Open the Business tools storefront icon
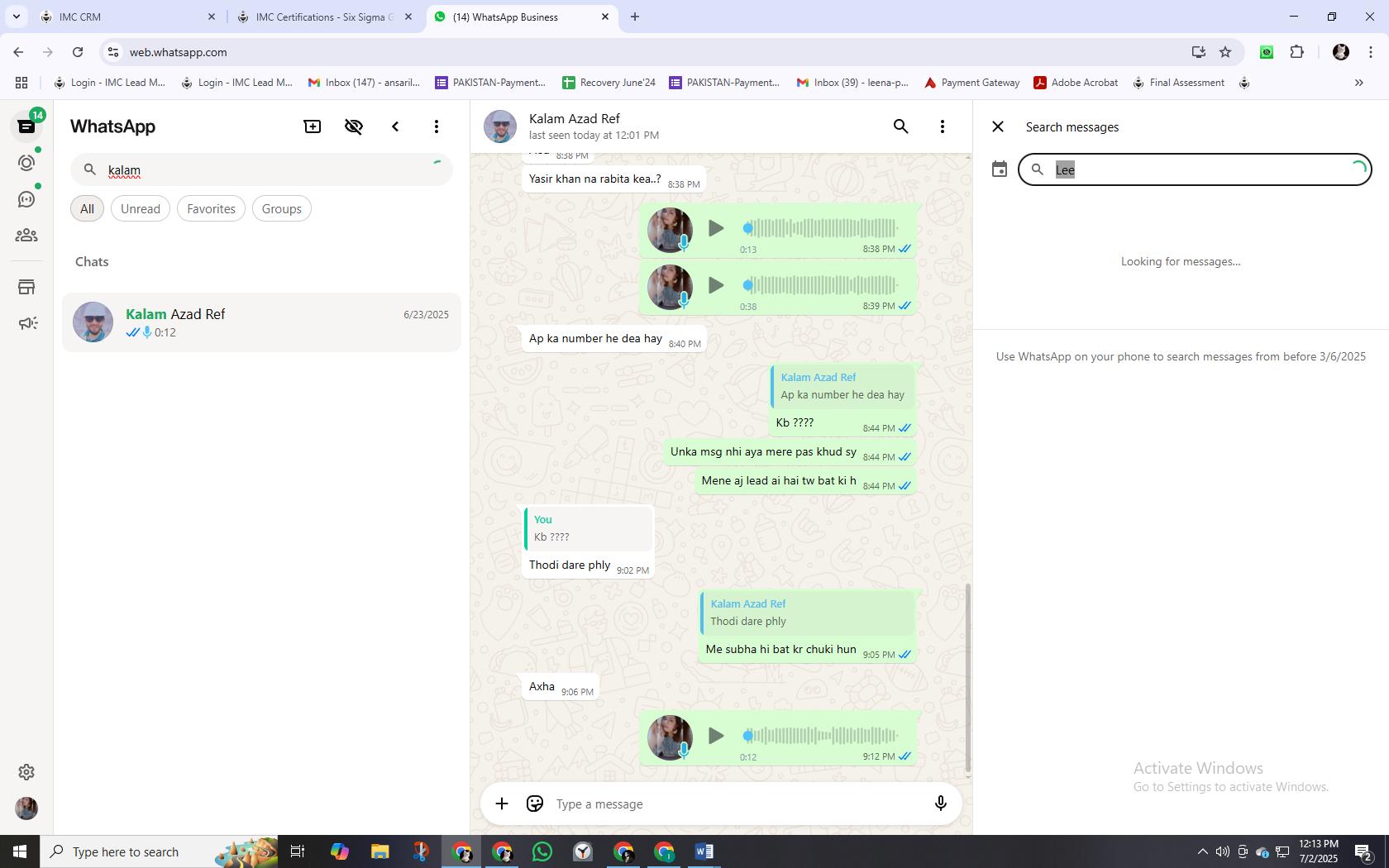1389x868 pixels. (26, 287)
